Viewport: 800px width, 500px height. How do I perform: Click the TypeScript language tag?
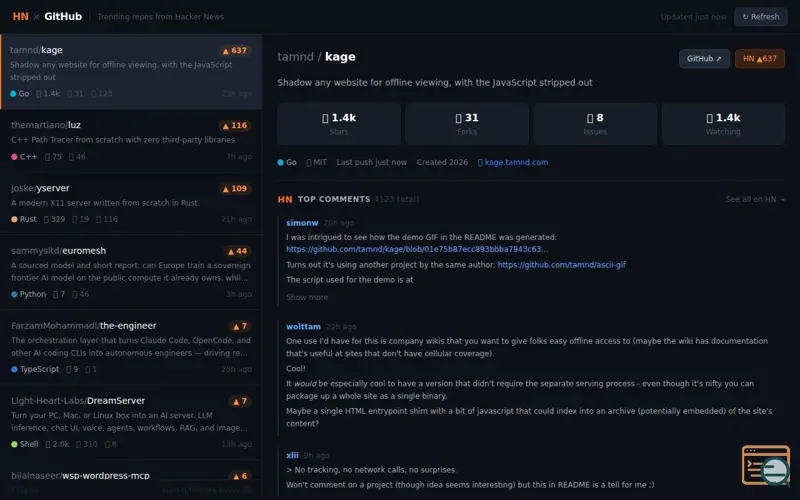[x=35, y=369]
